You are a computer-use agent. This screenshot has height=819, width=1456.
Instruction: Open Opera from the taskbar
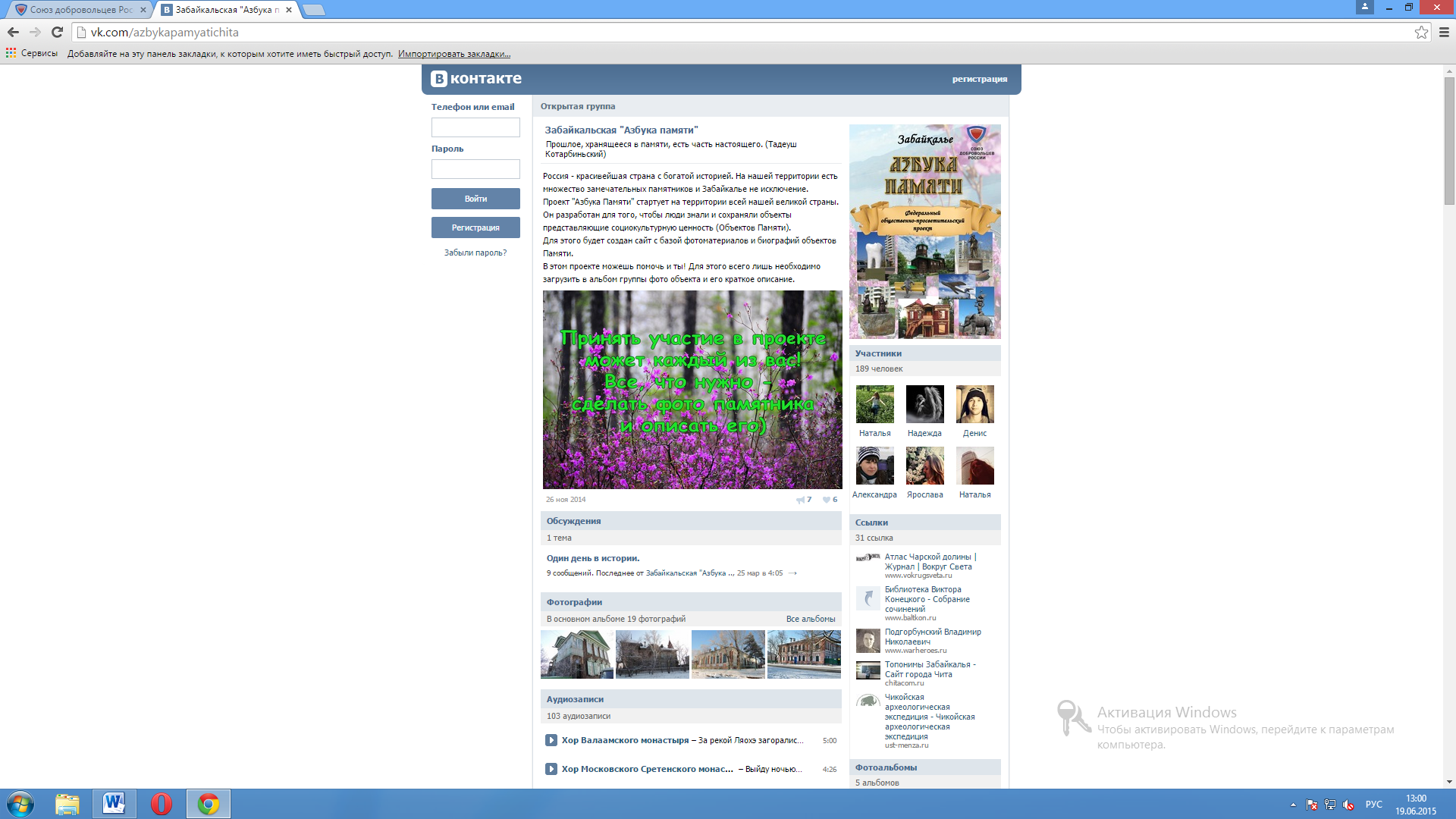tap(162, 804)
